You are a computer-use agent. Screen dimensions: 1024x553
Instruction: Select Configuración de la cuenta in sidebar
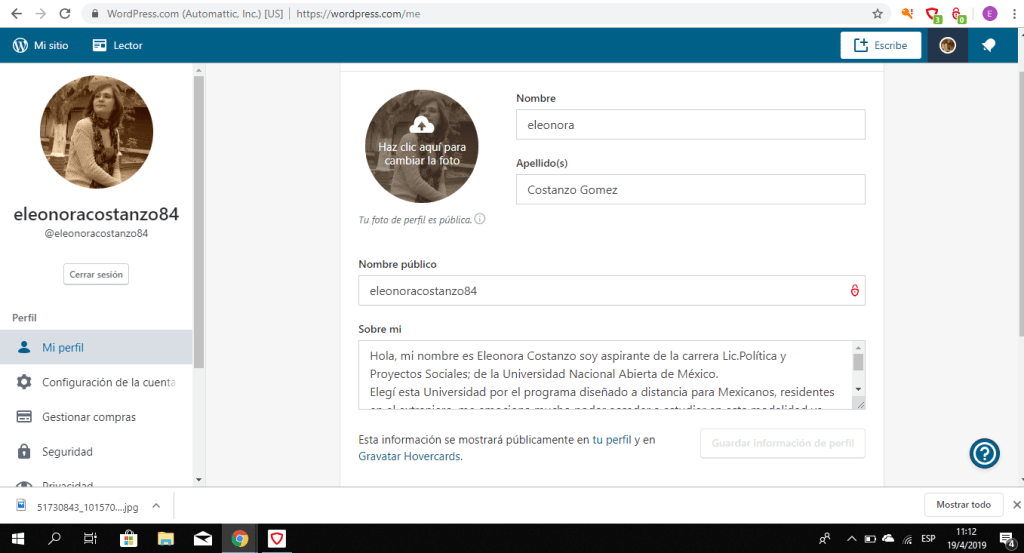[x=107, y=382]
